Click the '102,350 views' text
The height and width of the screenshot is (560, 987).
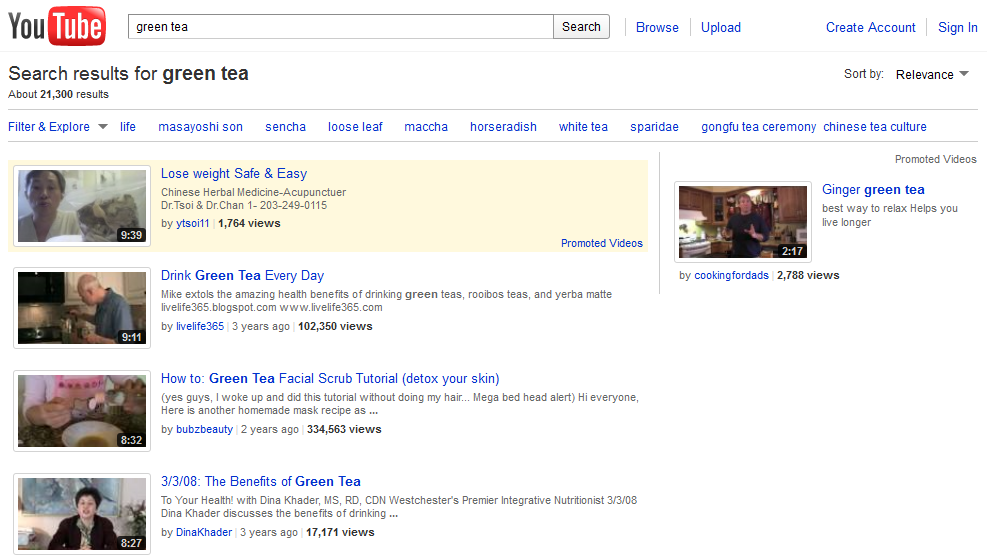coord(336,326)
